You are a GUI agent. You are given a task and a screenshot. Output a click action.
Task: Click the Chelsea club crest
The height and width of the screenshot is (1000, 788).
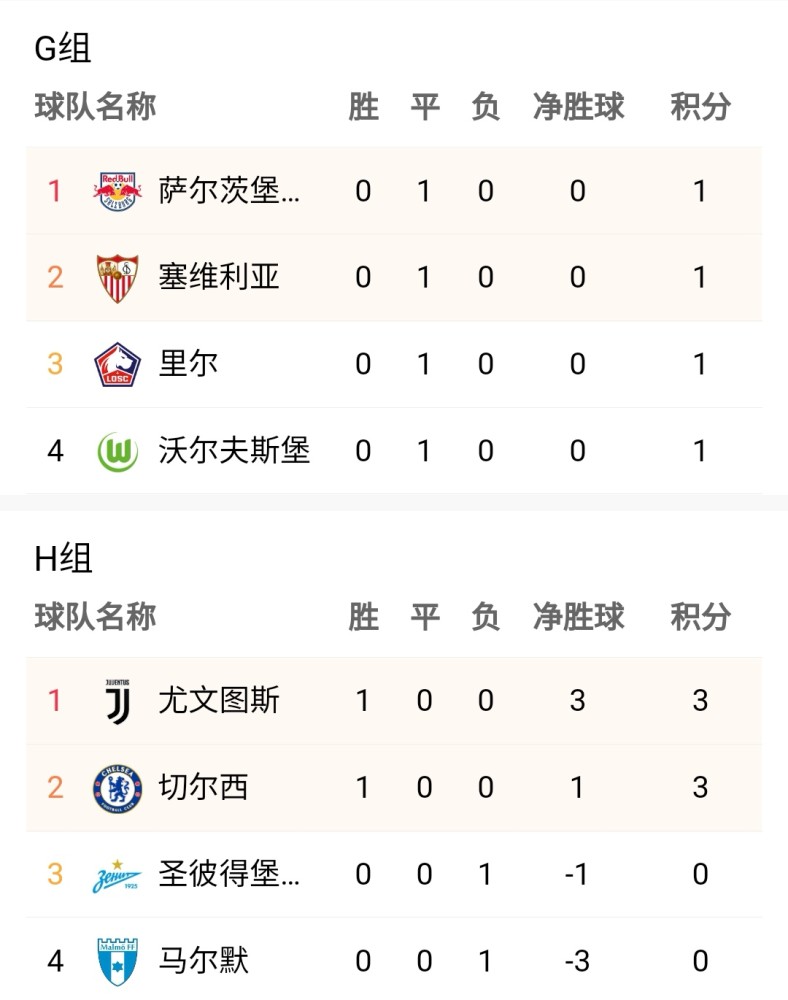117,788
